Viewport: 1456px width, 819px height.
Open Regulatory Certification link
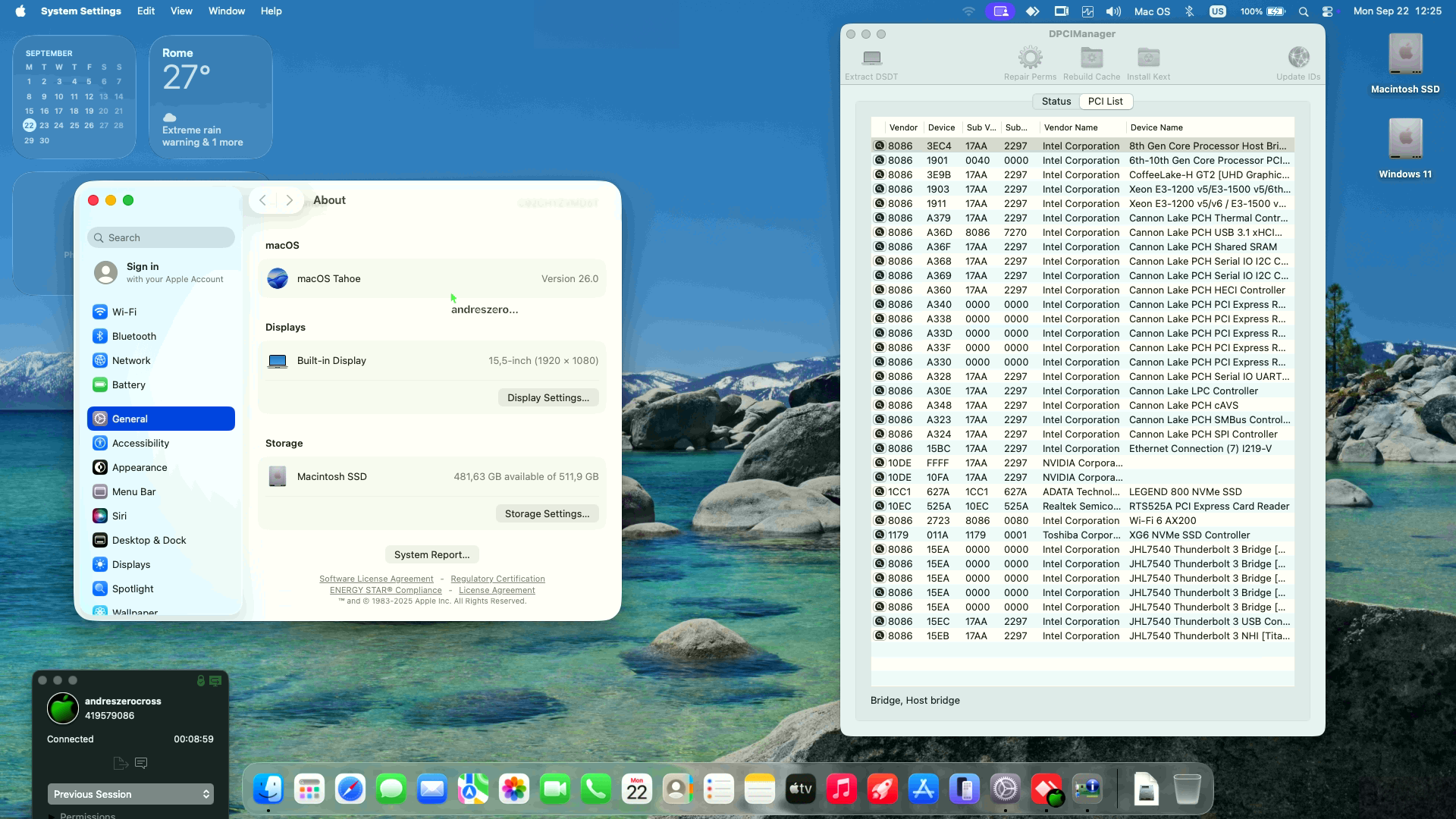click(x=497, y=579)
